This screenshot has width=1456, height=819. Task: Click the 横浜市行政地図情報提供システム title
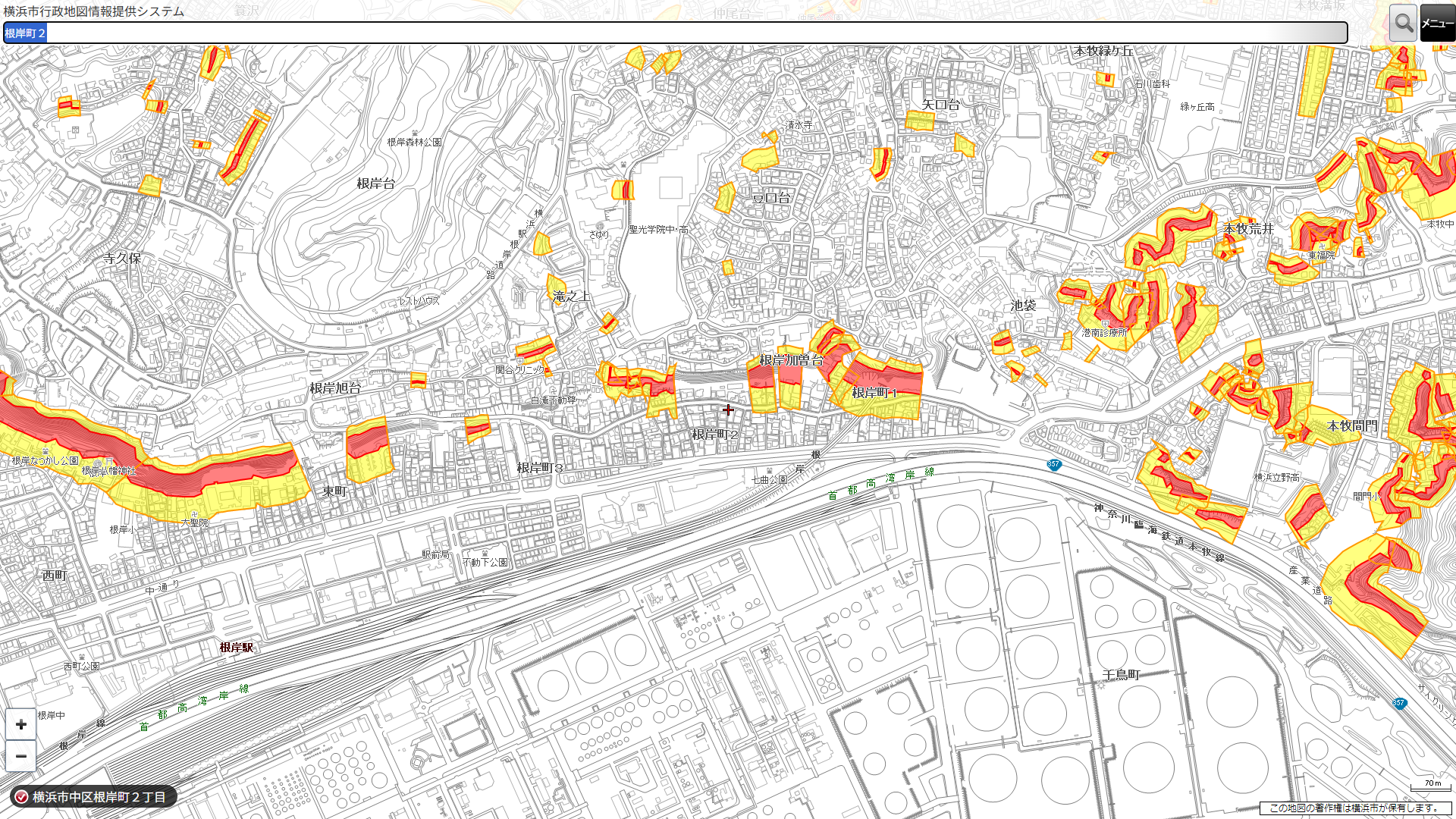point(93,11)
